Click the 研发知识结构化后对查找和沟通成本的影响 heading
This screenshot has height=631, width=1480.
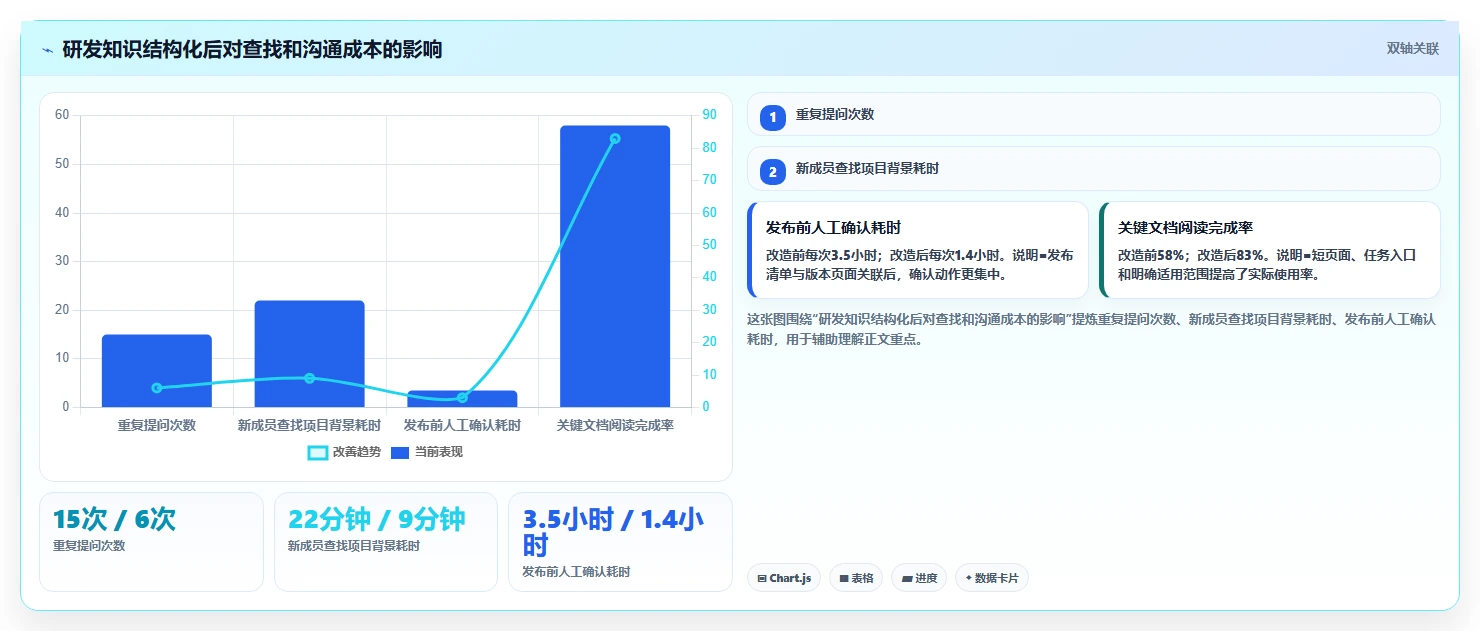(252, 50)
